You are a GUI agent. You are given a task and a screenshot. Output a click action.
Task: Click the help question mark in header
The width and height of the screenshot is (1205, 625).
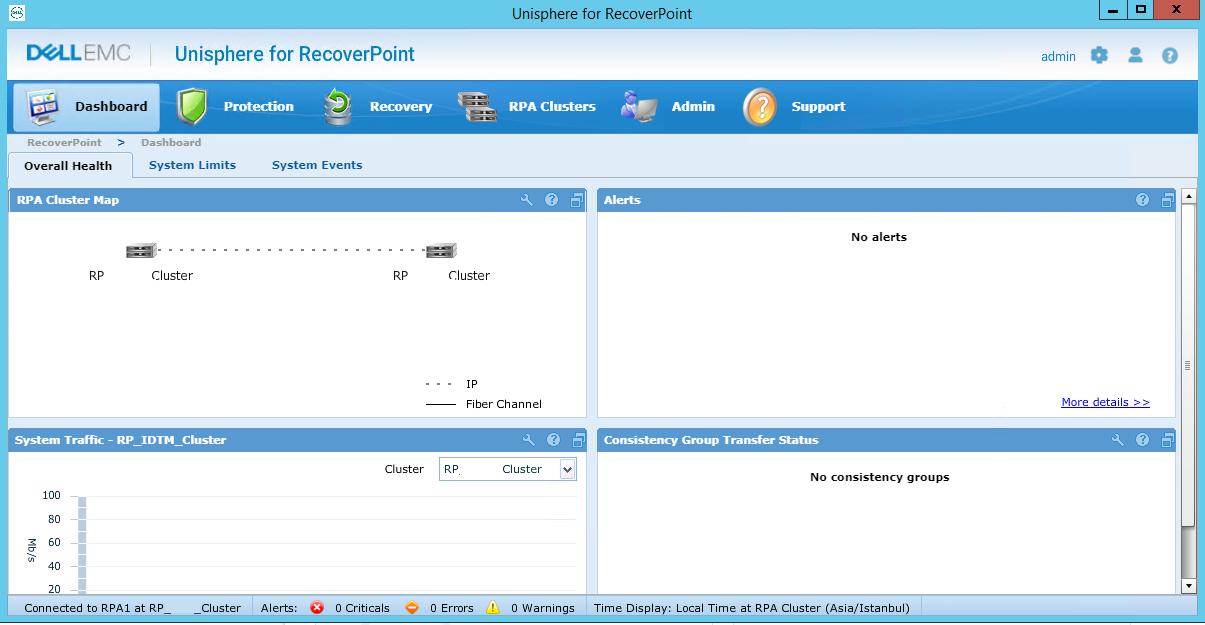(x=1170, y=56)
